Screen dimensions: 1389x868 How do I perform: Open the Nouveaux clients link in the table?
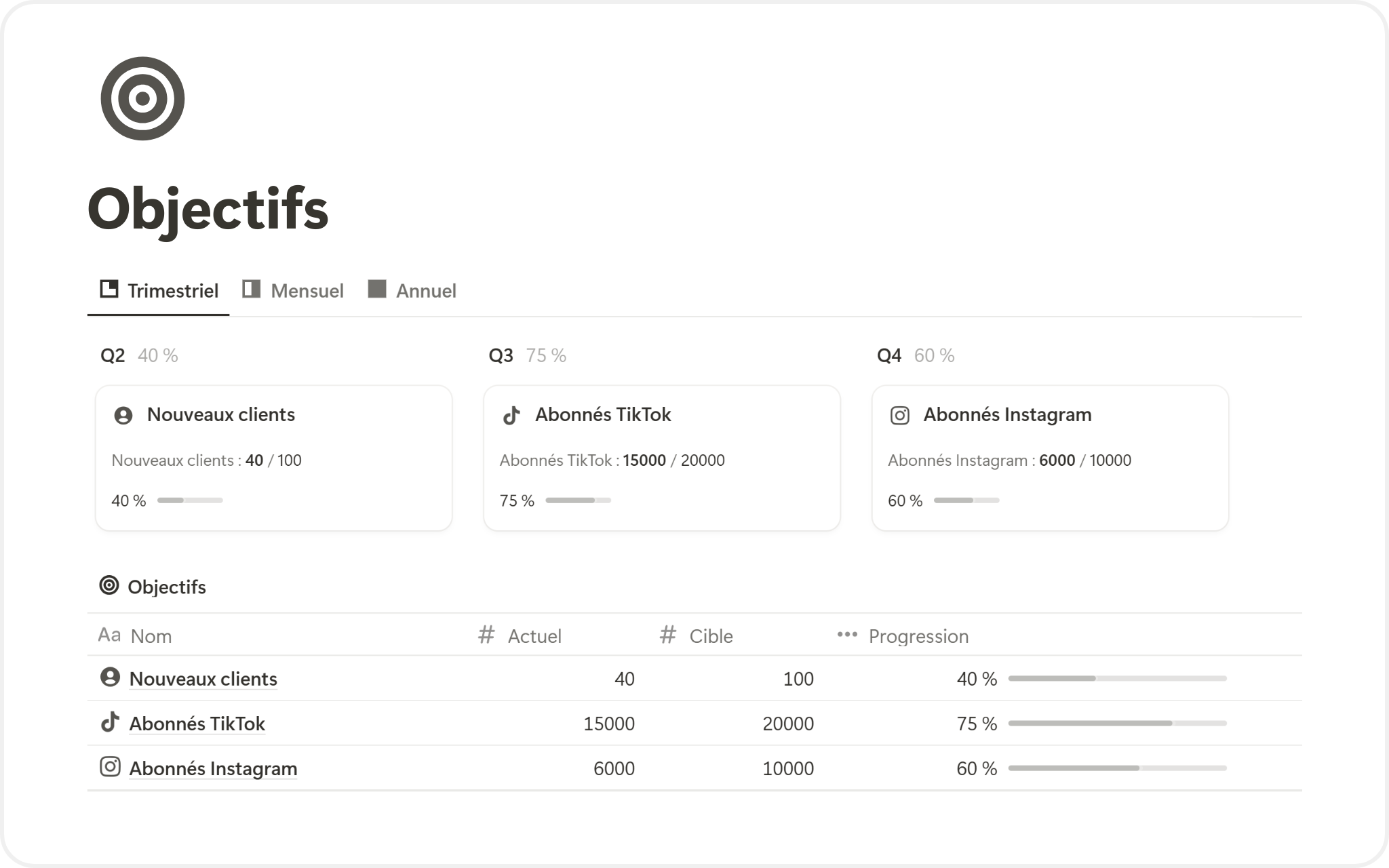[x=203, y=679]
